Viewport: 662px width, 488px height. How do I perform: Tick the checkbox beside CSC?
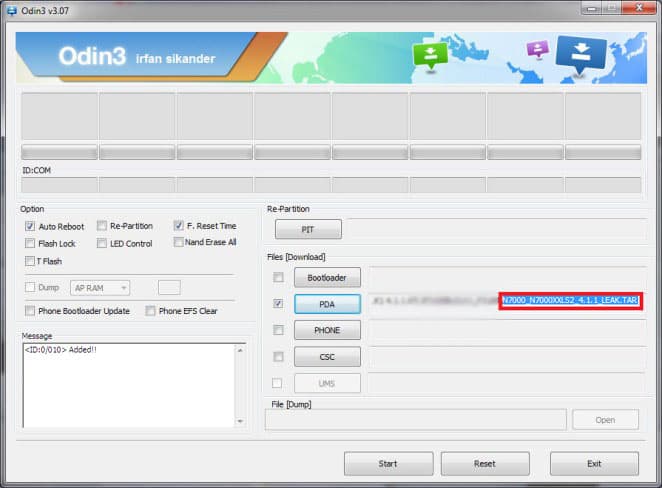point(278,357)
